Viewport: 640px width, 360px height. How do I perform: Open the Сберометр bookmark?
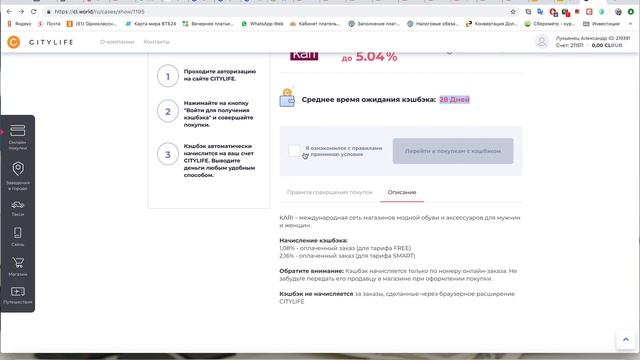[x=551, y=24]
